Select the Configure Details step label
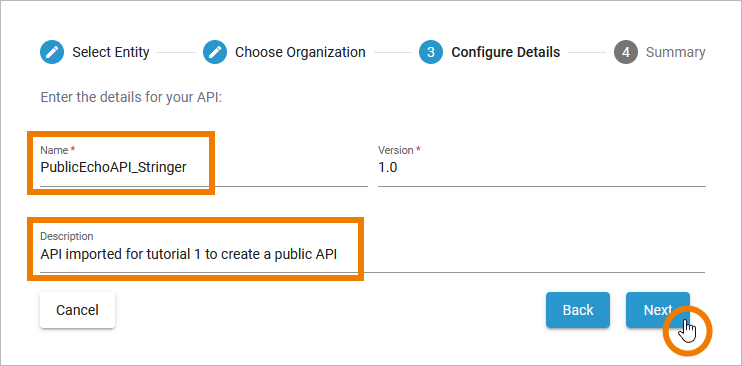 coord(505,52)
